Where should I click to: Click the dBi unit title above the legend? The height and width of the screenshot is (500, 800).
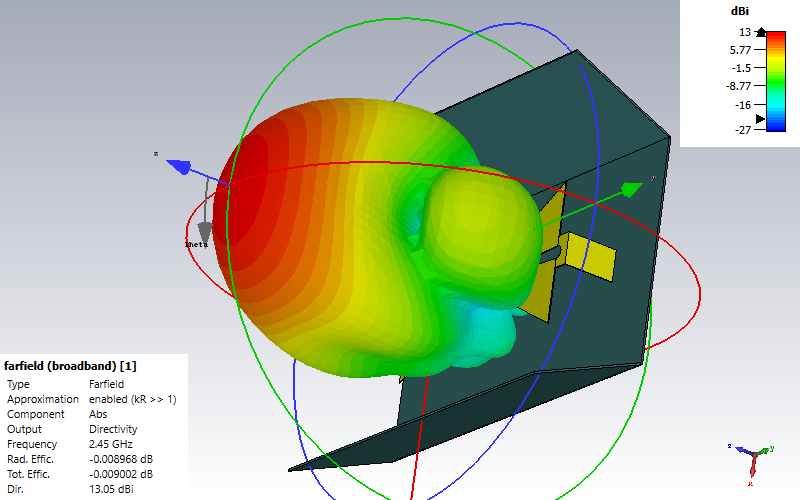click(x=740, y=11)
